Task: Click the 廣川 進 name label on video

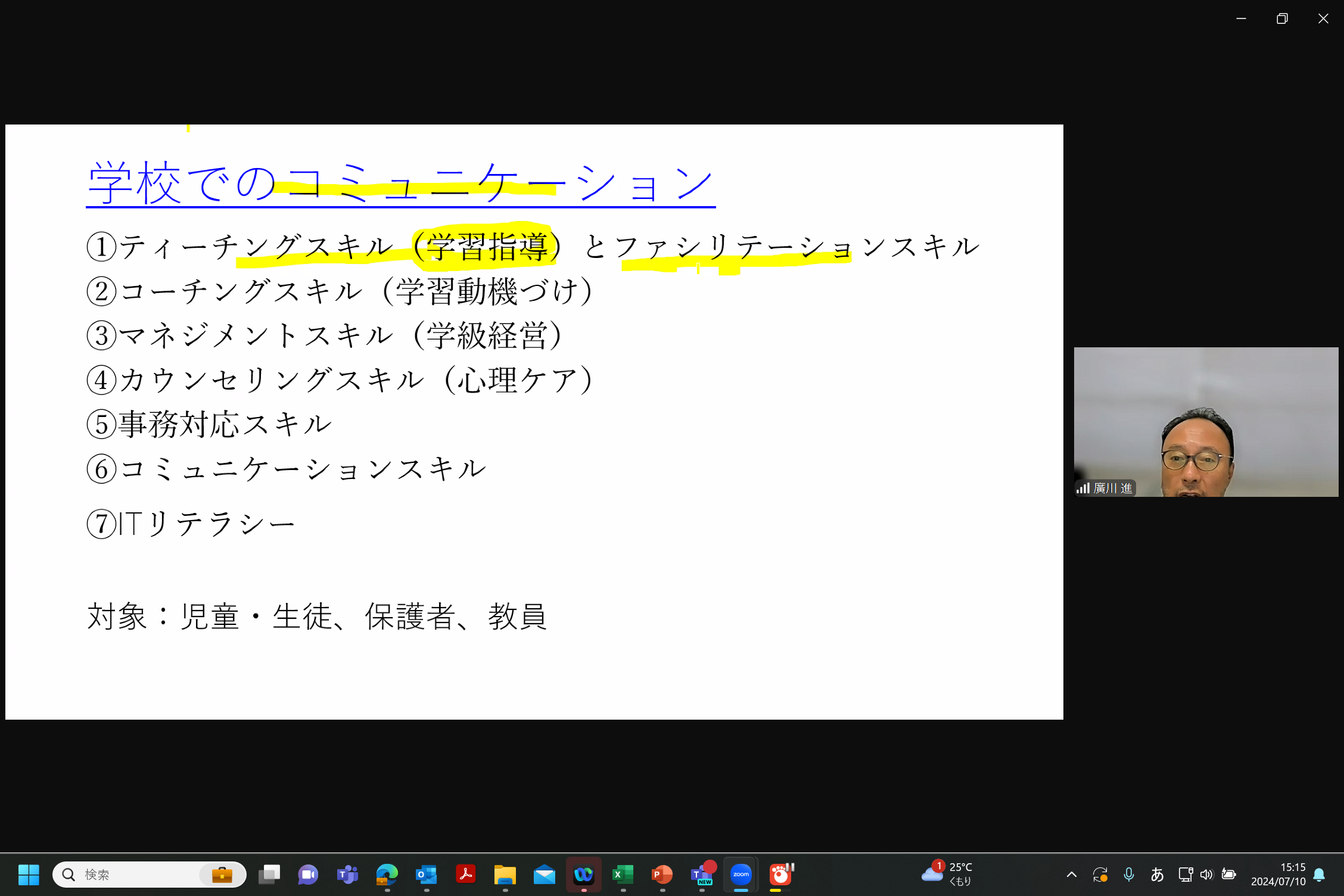Action: coord(1105,489)
